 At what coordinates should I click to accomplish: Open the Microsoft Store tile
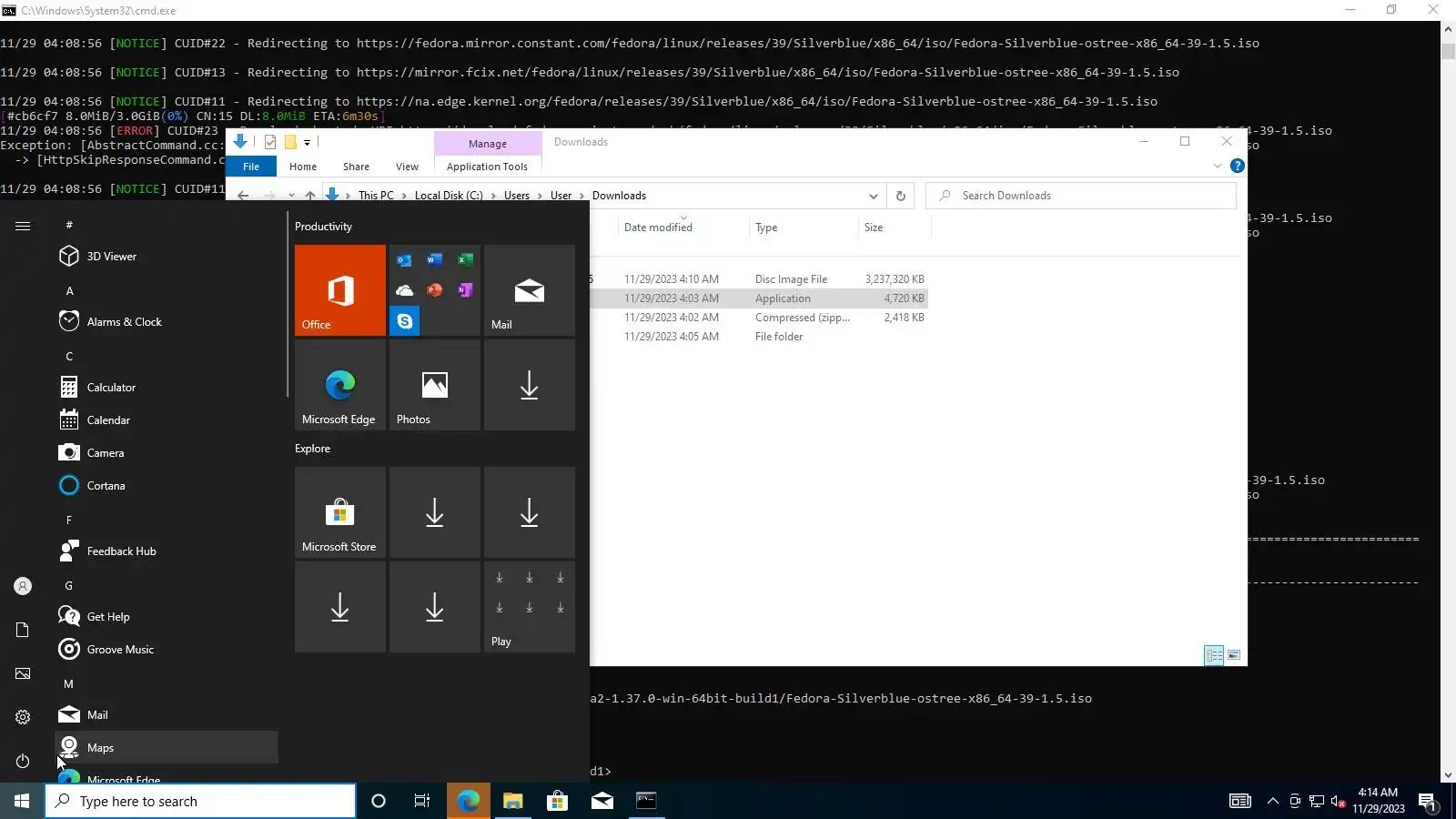click(340, 512)
